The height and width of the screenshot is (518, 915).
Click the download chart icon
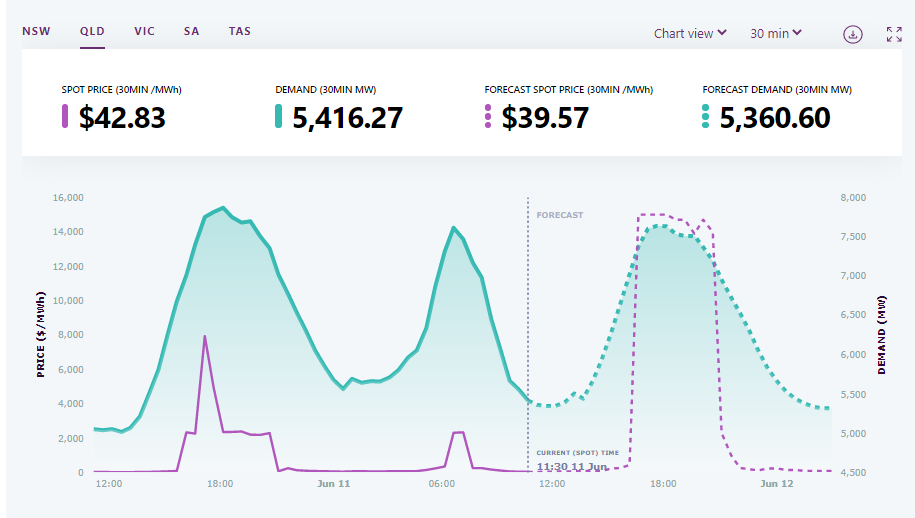pos(852,34)
